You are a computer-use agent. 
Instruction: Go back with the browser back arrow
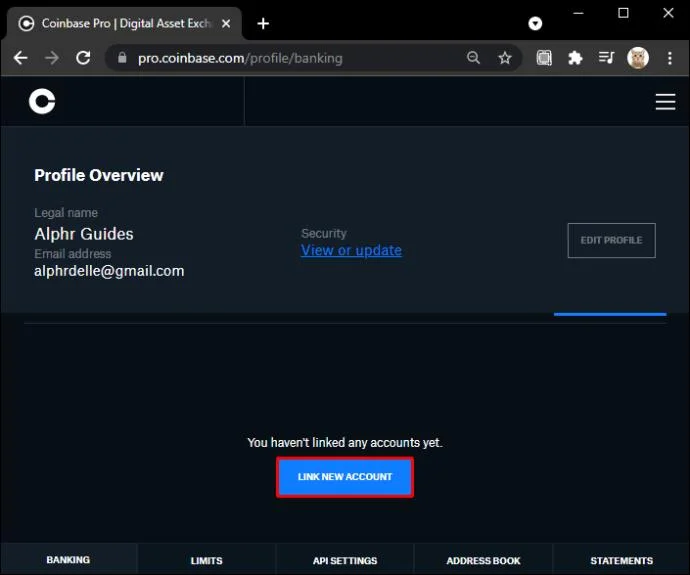[20, 58]
